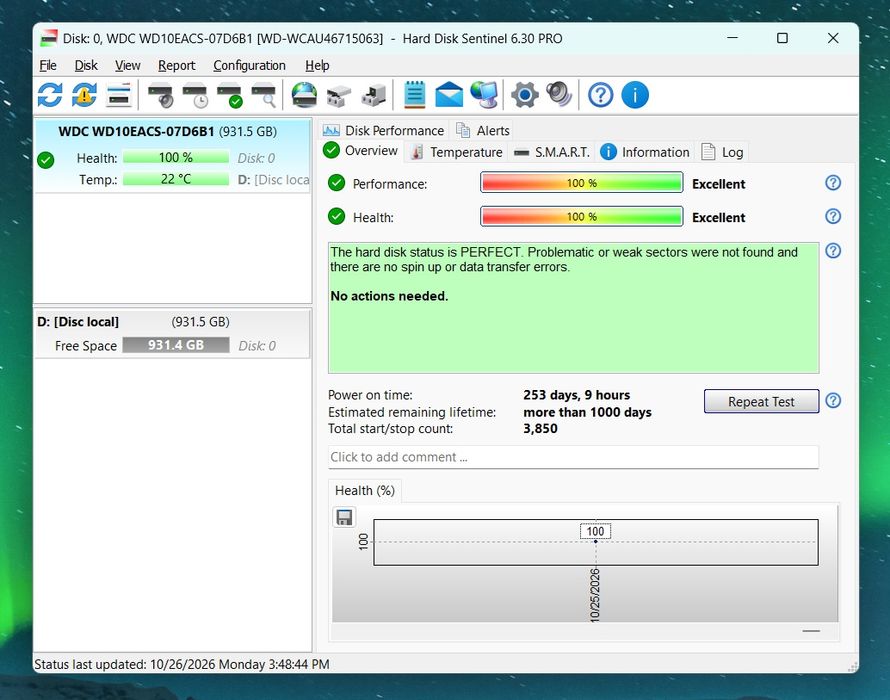
Task: Click the help icon beside the status text
Action: (833, 251)
